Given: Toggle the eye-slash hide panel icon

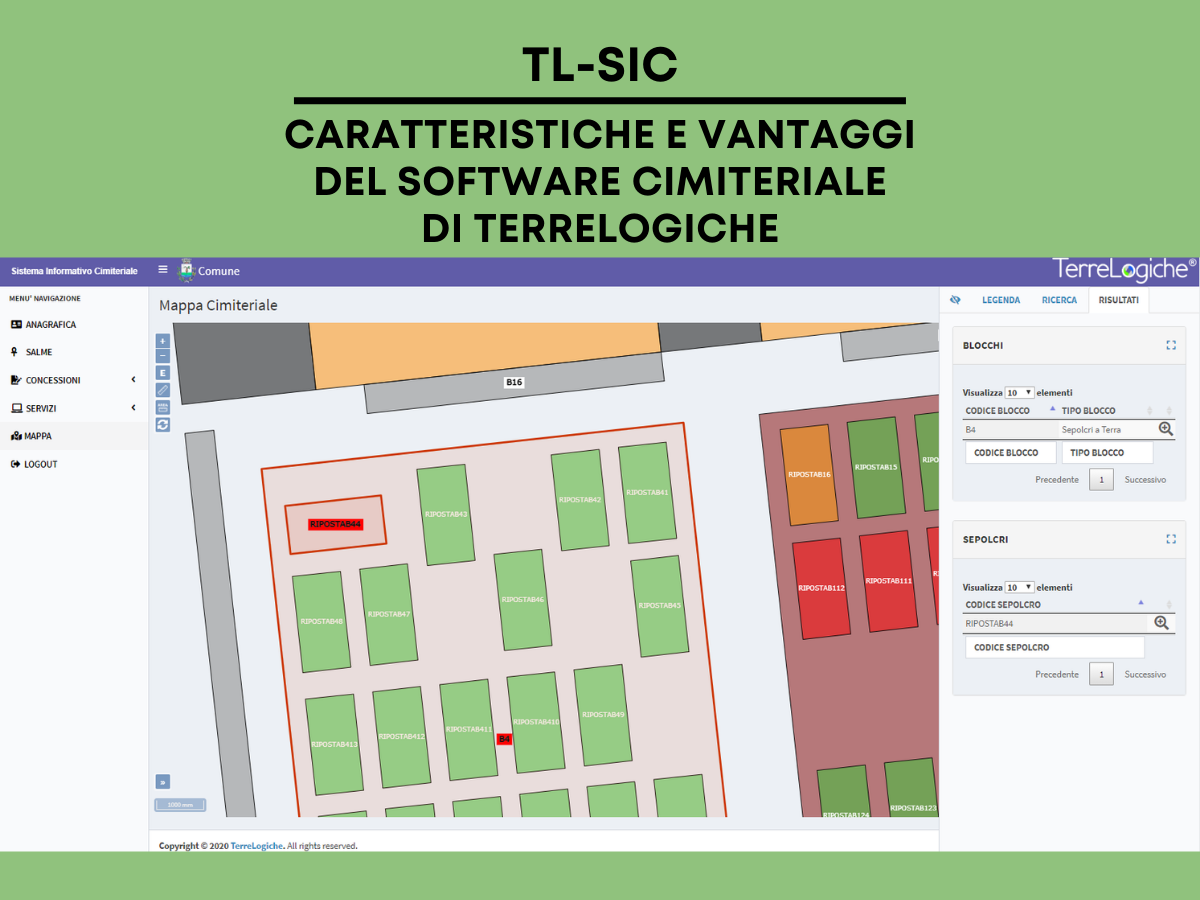Looking at the screenshot, I should tap(955, 299).
